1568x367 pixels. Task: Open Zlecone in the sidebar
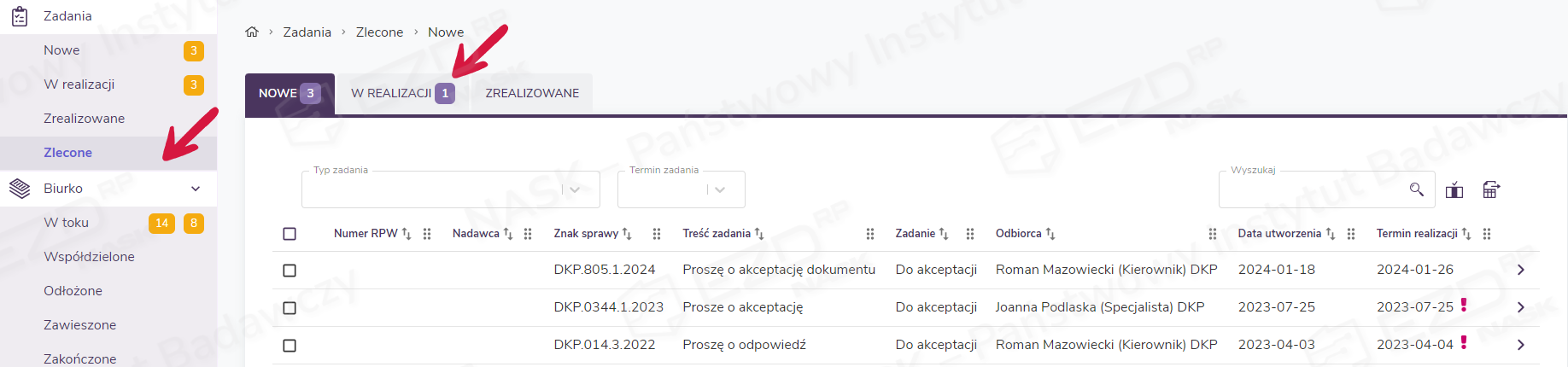click(68, 153)
